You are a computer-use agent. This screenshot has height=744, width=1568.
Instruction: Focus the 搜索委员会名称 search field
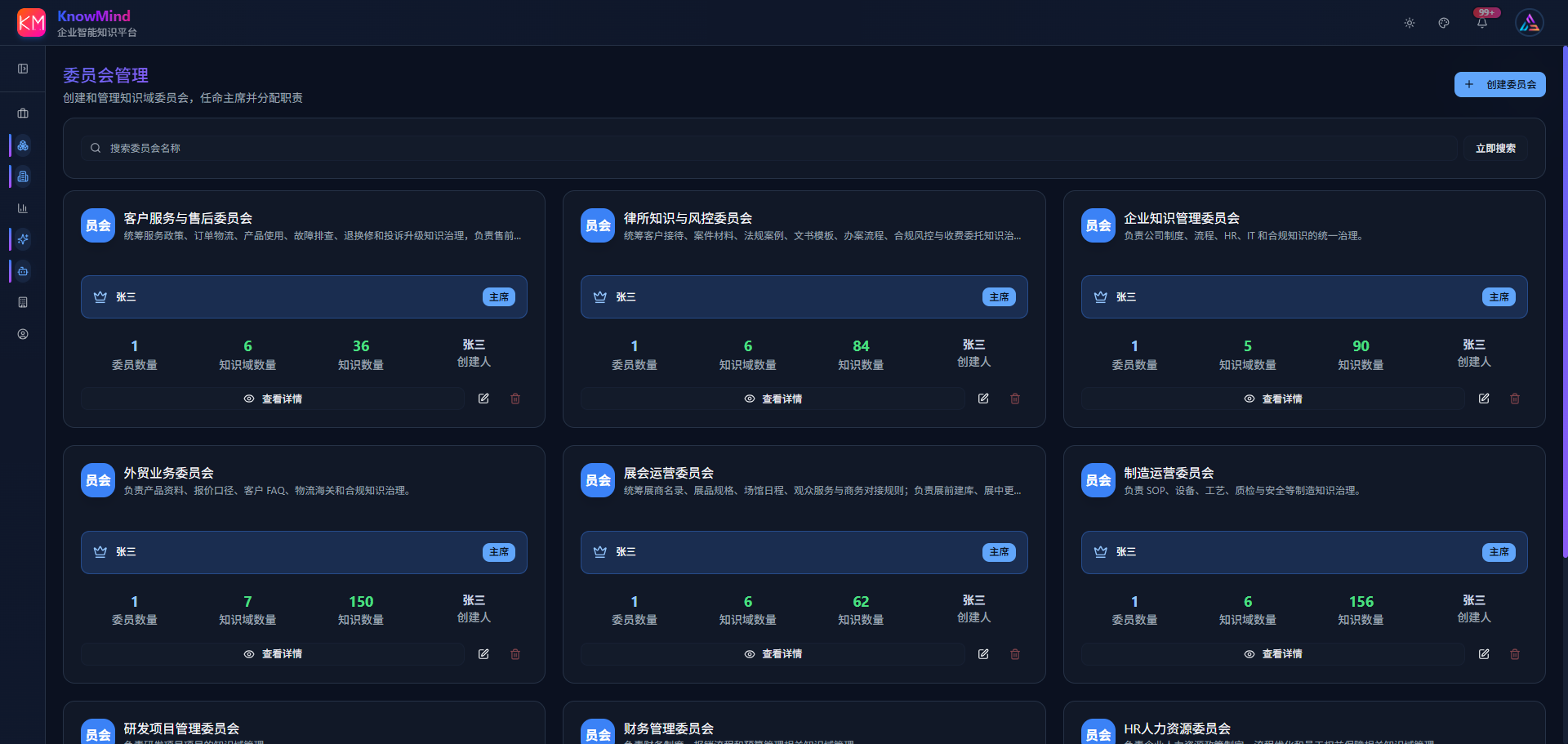click(768, 148)
